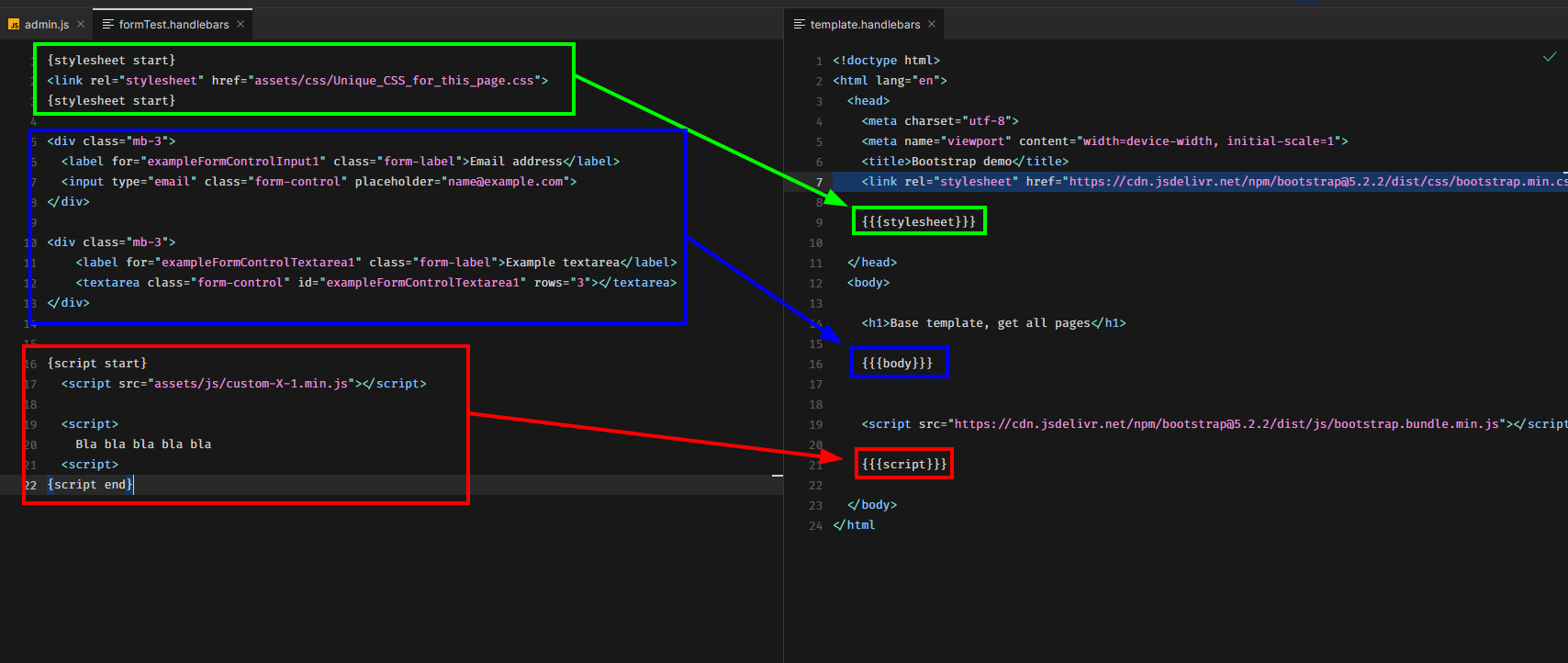The height and width of the screenshot is (663, 1568).
Task: Close the admin.js tab
Action: tap(81, 24)
